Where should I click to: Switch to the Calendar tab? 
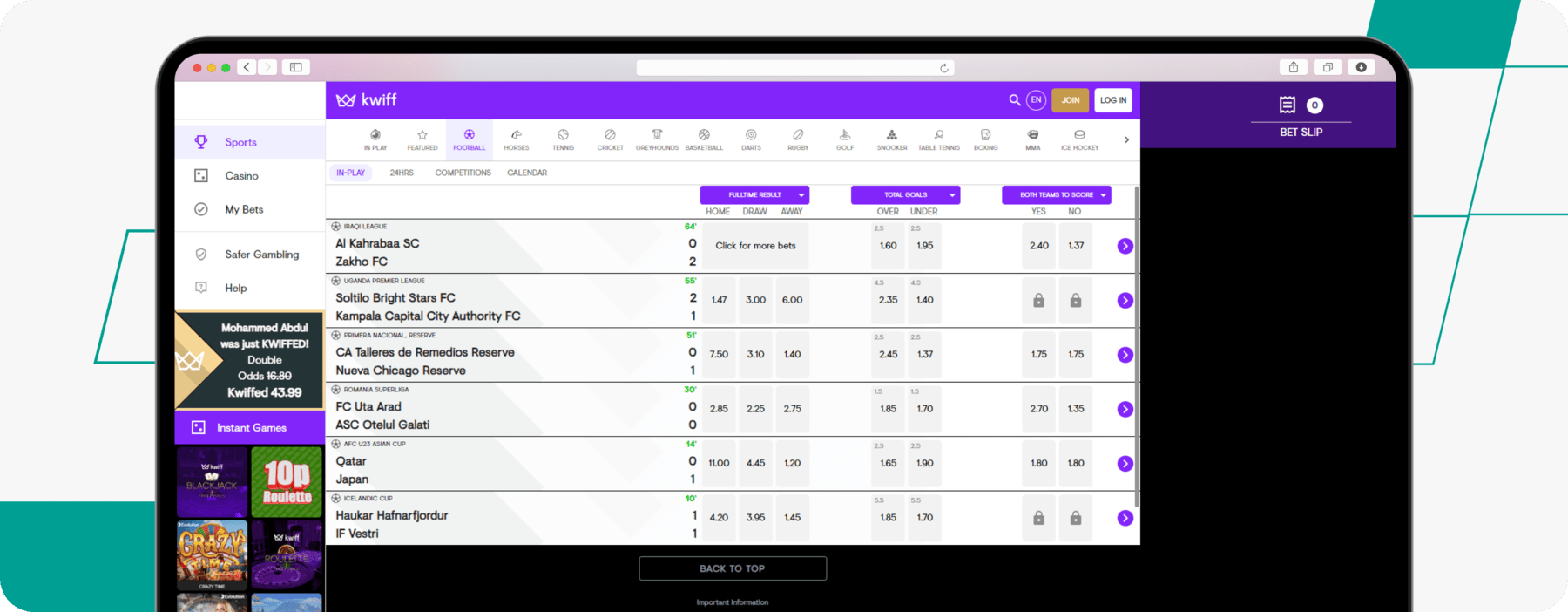[527, 173]
